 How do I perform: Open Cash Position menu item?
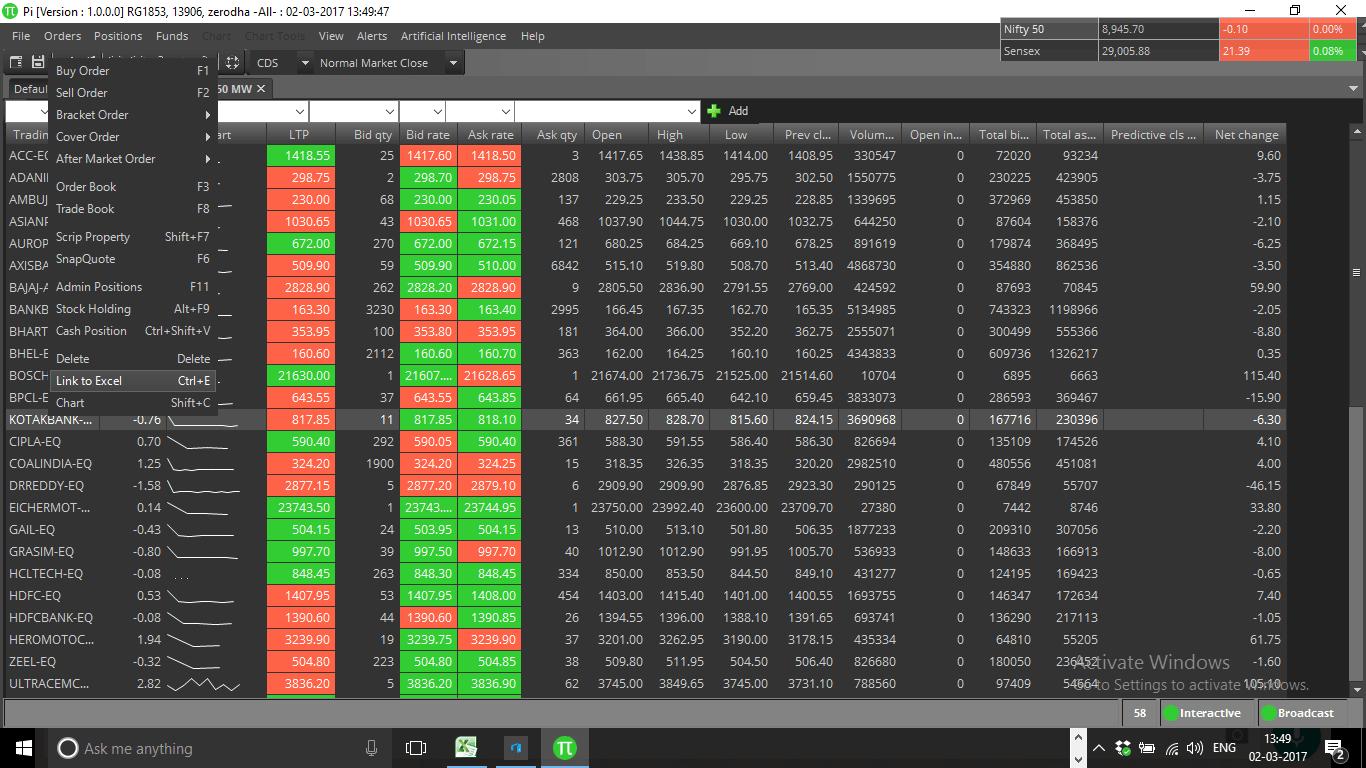(133, 331)
